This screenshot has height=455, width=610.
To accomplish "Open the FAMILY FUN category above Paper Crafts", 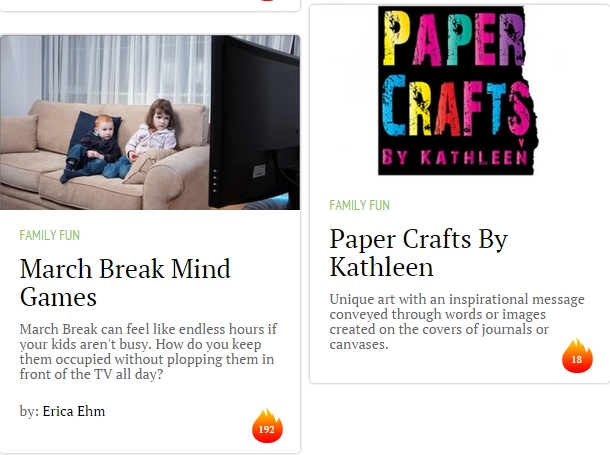I will (x=359, y=205).
